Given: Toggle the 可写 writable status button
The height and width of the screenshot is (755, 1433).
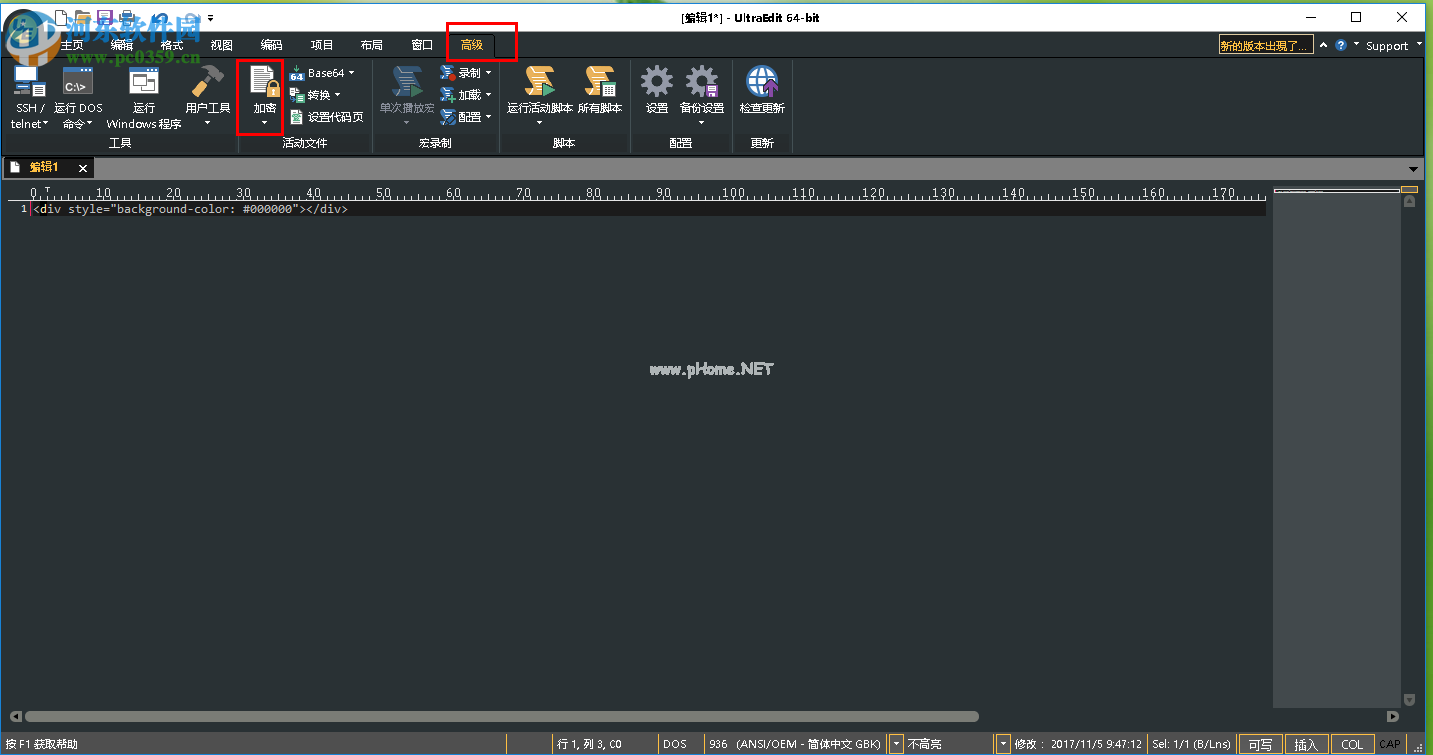Looking at the screenshot, I should [x=1261, y=744].
